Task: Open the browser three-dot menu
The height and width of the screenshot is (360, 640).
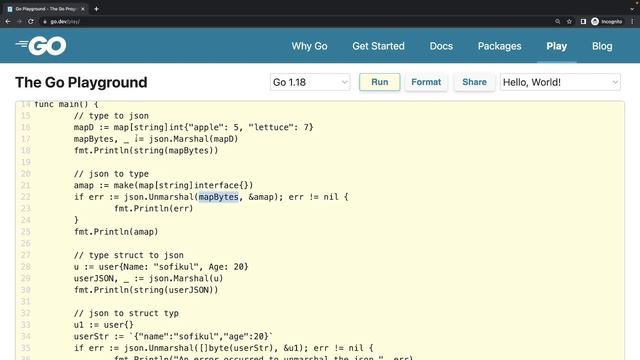Action: pyautogui.click(x=632, y=22)
